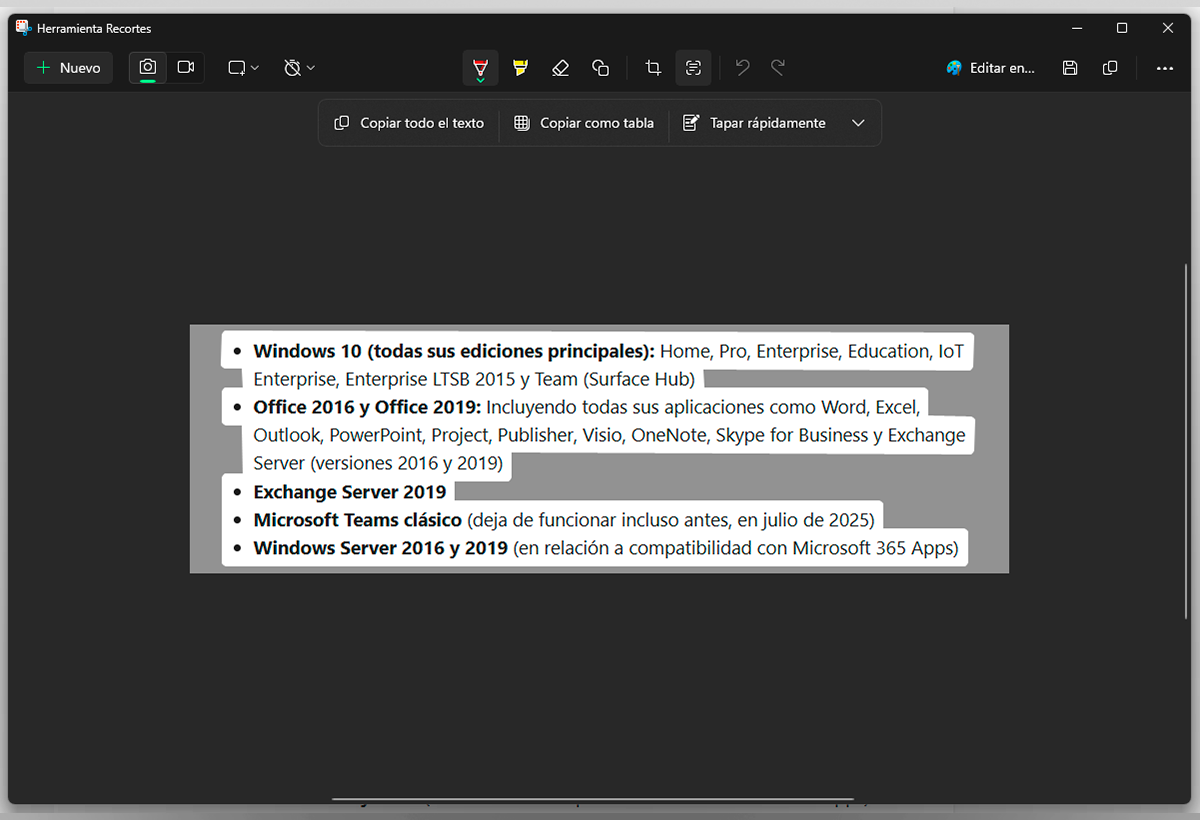Maximize the Herramienta Recortes window
This screenshot has width=1200, height=820.
pyautogui.click(x=1122, y=28)
